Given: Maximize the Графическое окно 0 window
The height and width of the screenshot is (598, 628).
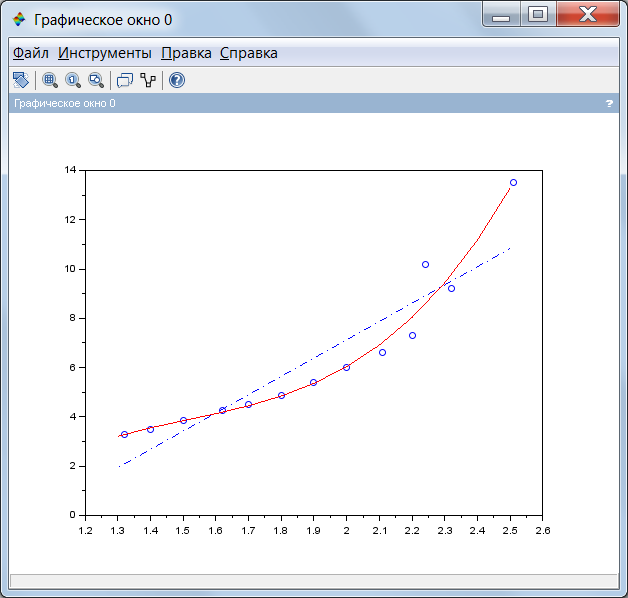Looking at the screenshot, I should [x=538, y=14].
